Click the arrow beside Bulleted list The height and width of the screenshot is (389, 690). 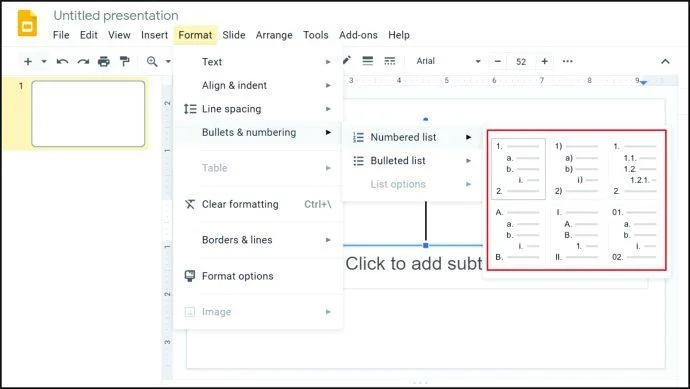pyautogui.click(x=469, y=161)
